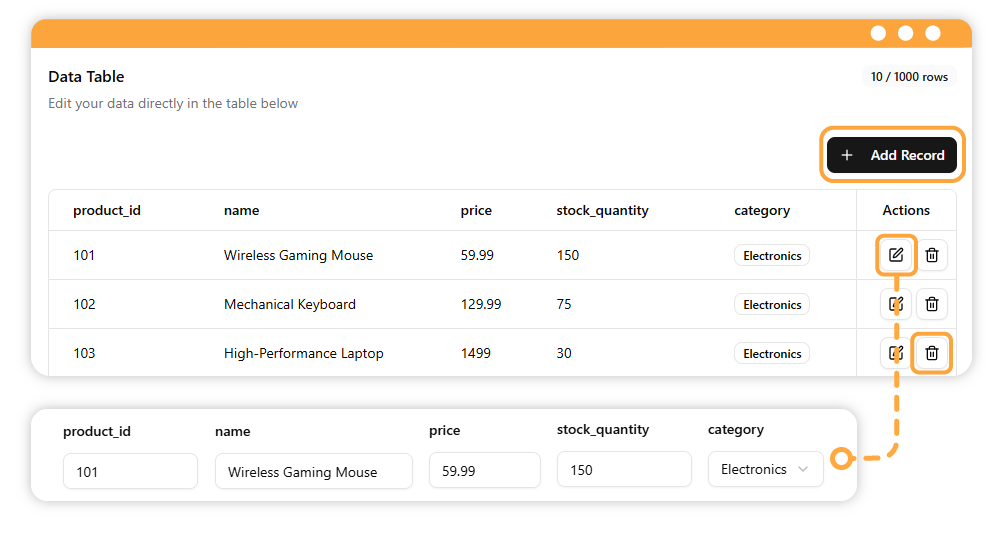Click the name field with Wireless Gaming Mouse
1004x536 pixels.
click(313, 471)
